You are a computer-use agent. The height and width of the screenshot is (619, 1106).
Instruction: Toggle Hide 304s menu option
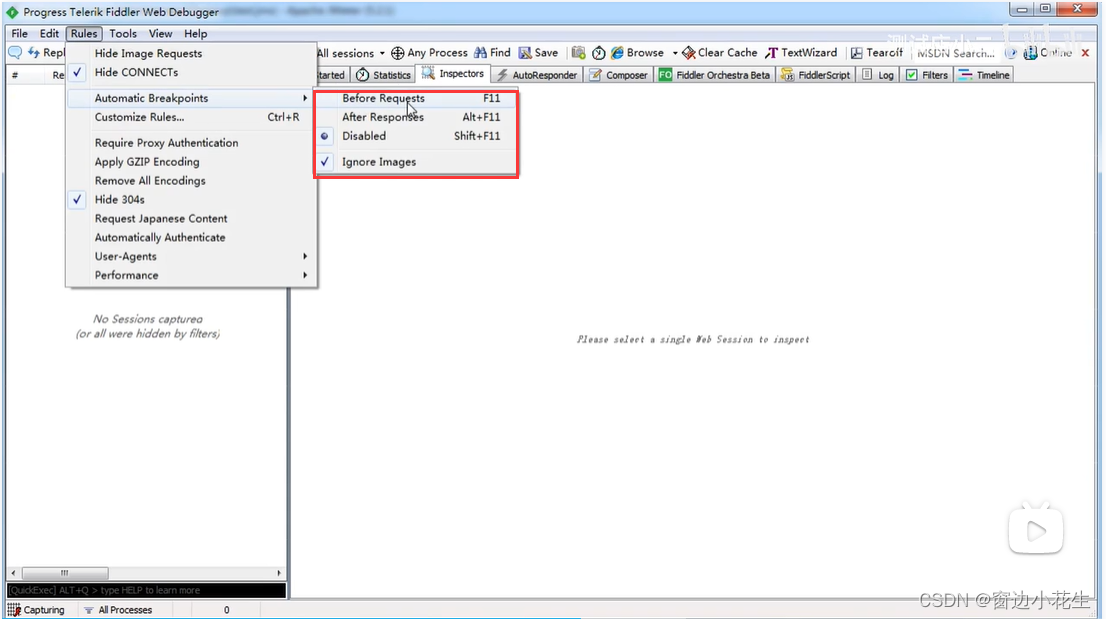(191, 200)
